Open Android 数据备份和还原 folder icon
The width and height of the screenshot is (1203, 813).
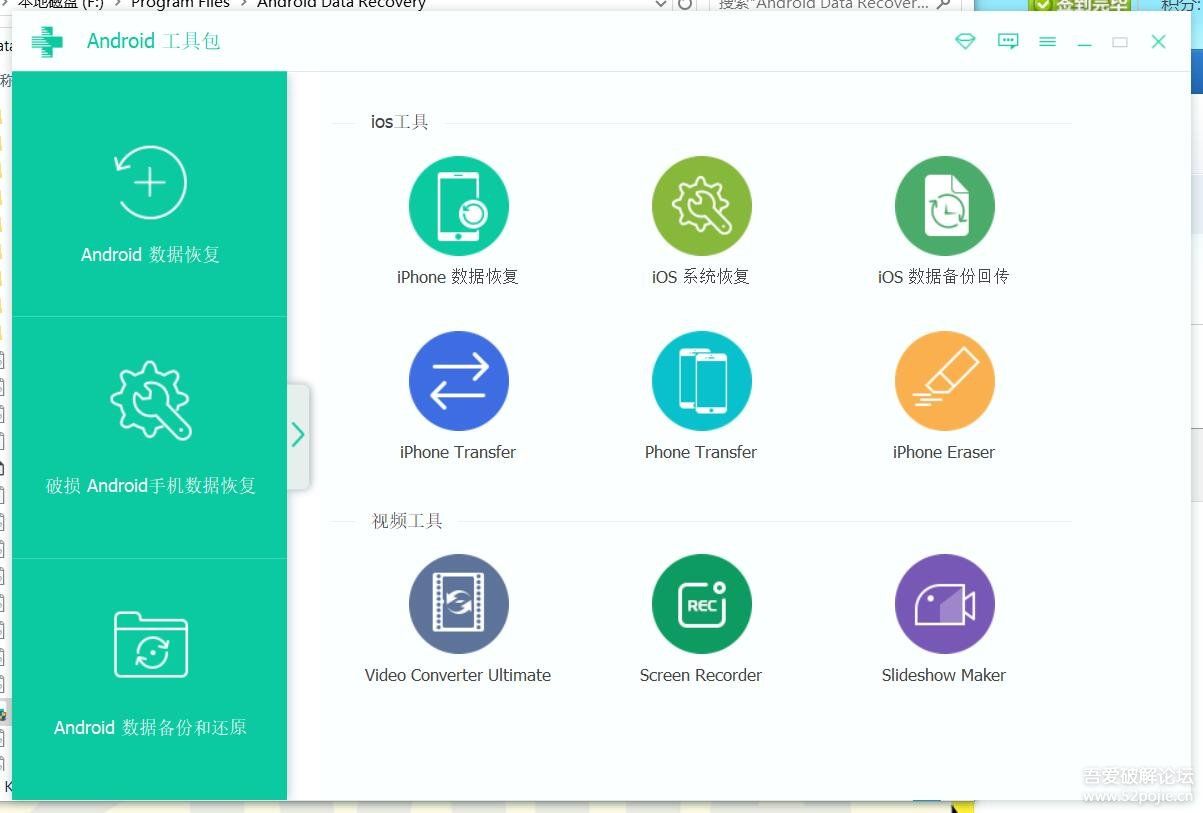[151, 645]
